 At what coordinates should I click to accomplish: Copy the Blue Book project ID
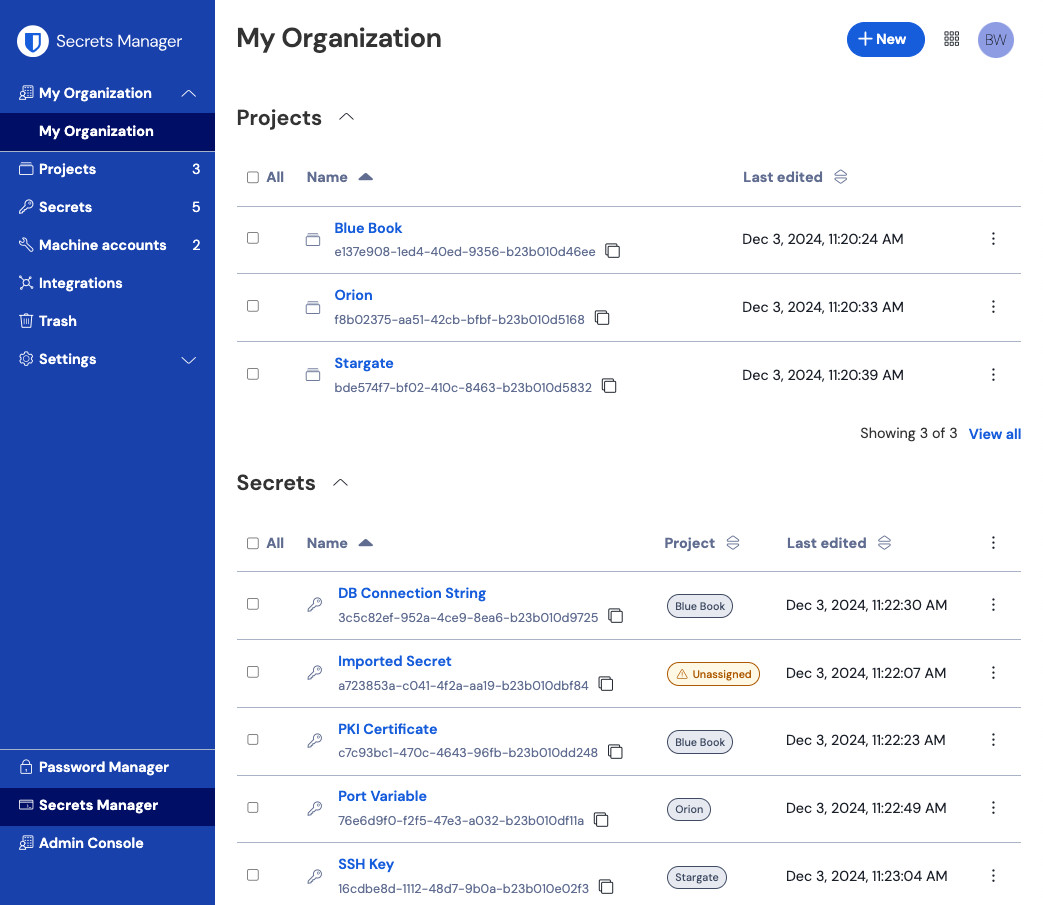pos(613,251)
